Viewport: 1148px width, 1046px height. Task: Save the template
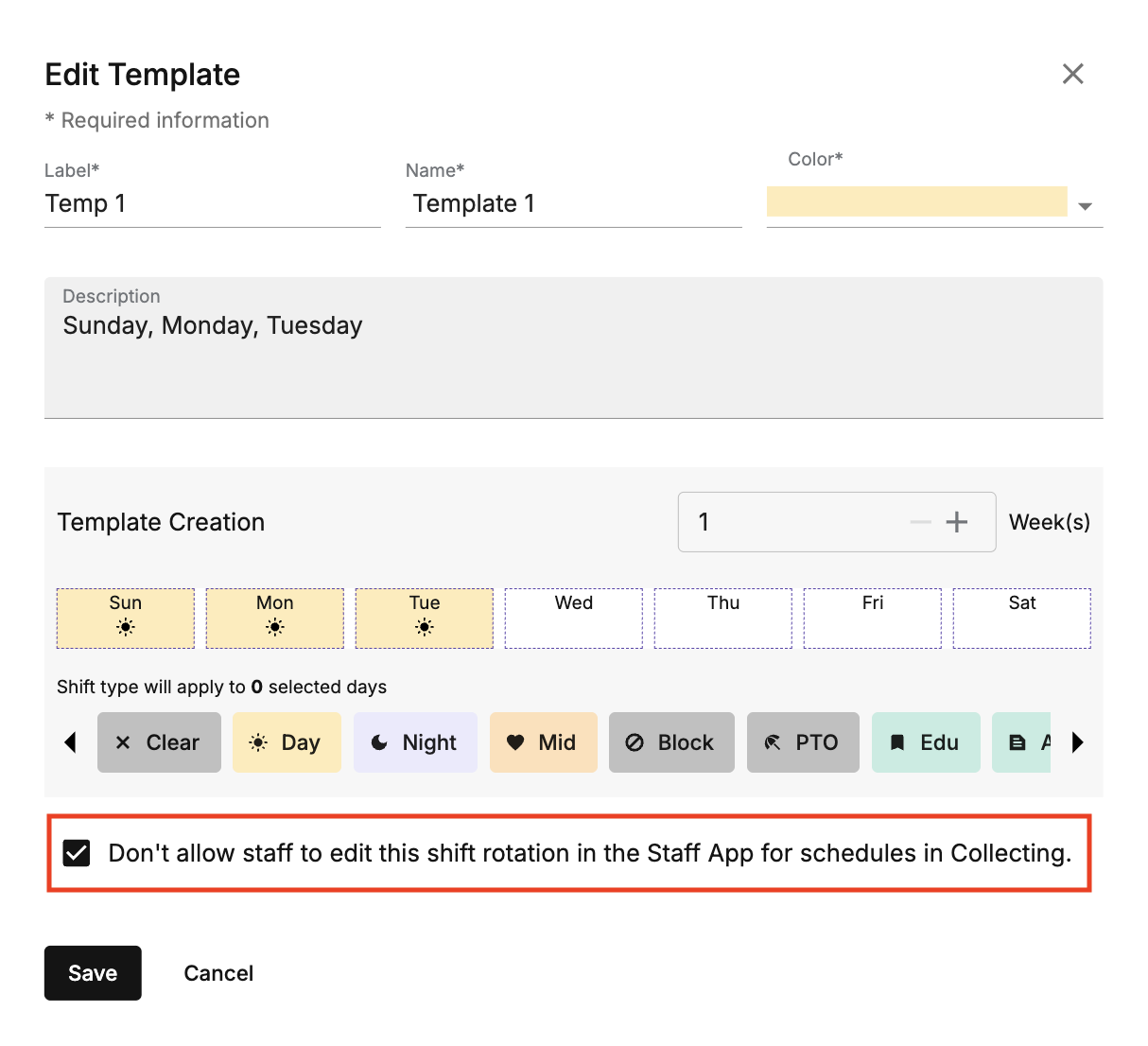pyautogui.click(x=93, y=973)
